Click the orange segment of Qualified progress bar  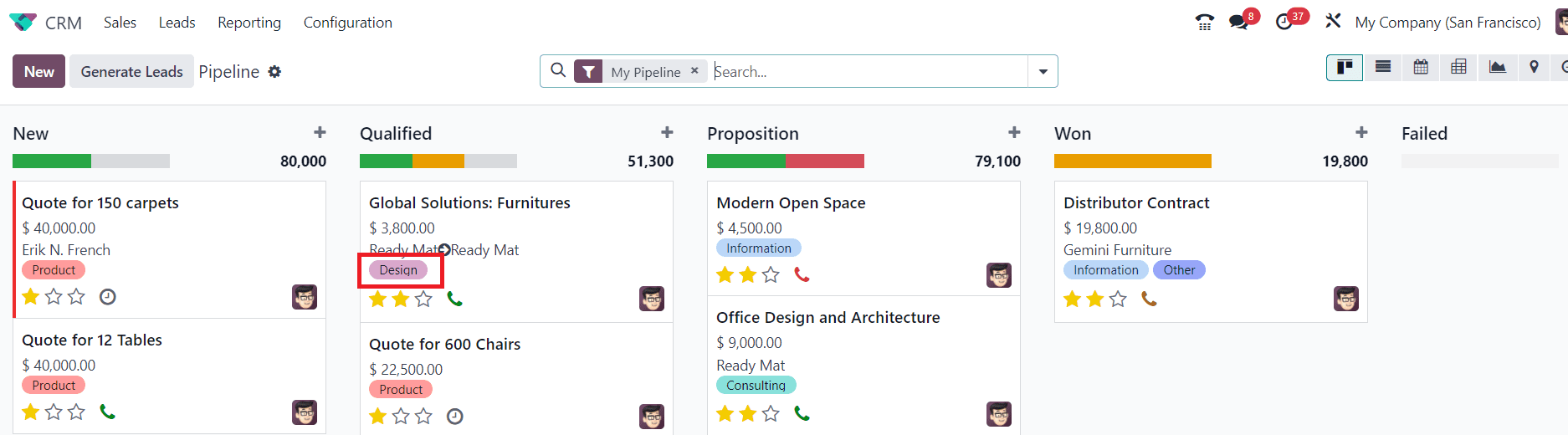(x=438, y=161)
